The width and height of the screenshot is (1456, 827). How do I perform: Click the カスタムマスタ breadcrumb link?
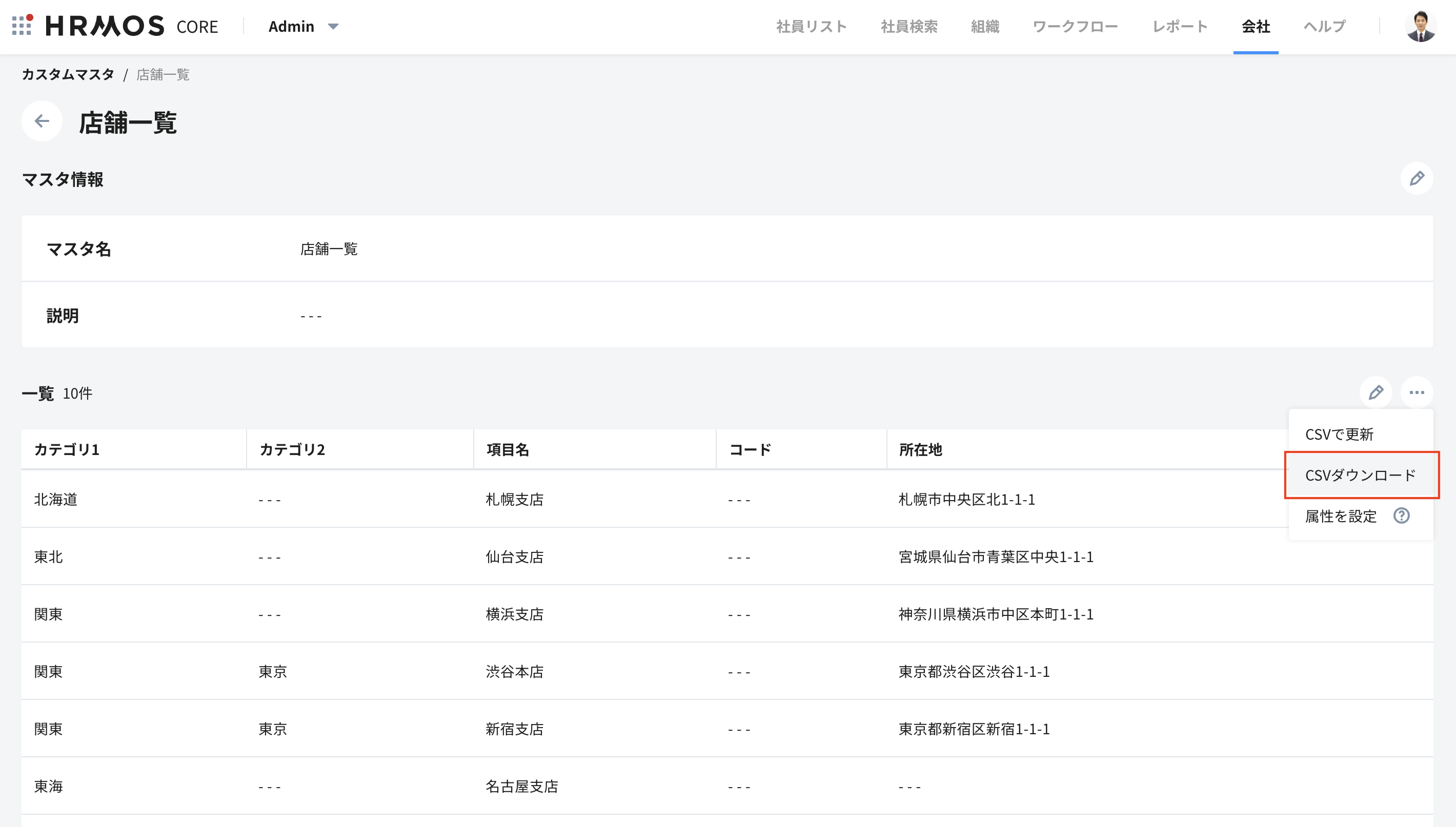tap(68, 74)
